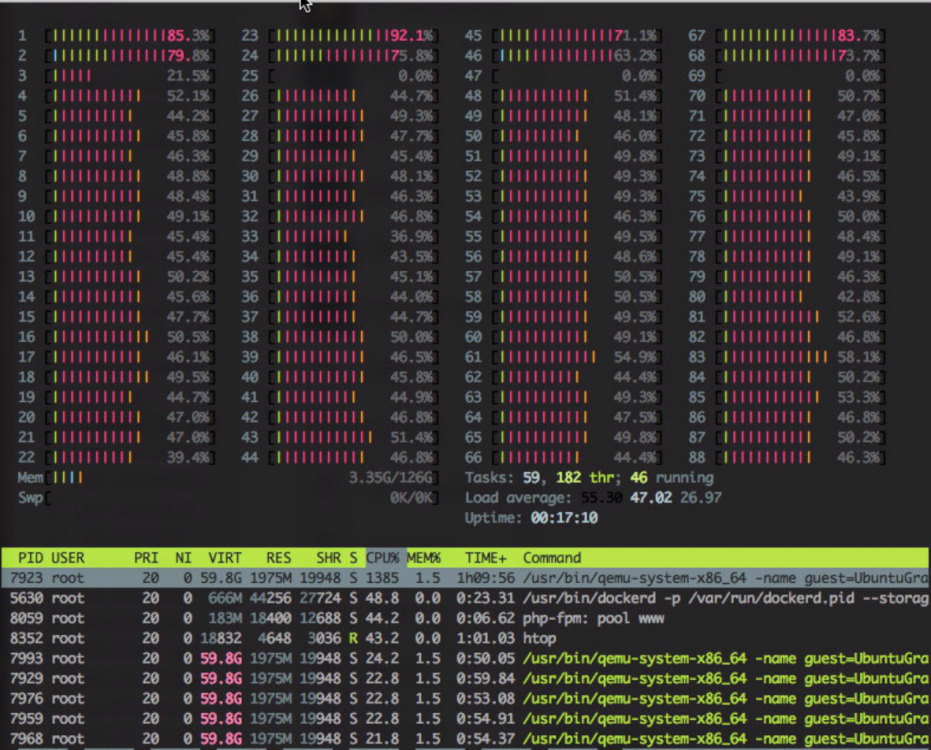Click the PRI column header

tap(146, 558)
